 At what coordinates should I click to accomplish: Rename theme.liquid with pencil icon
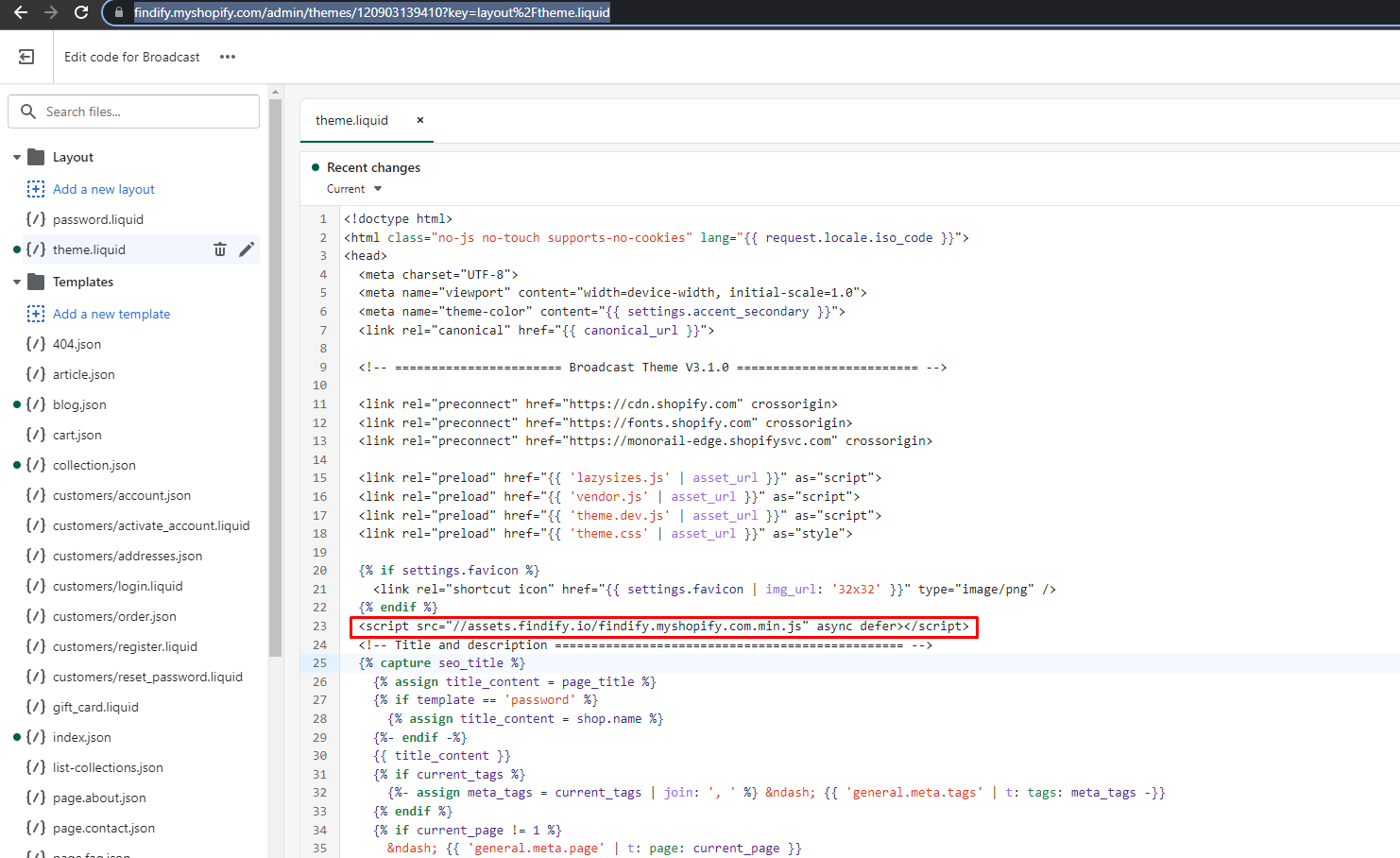coord(247,249)
